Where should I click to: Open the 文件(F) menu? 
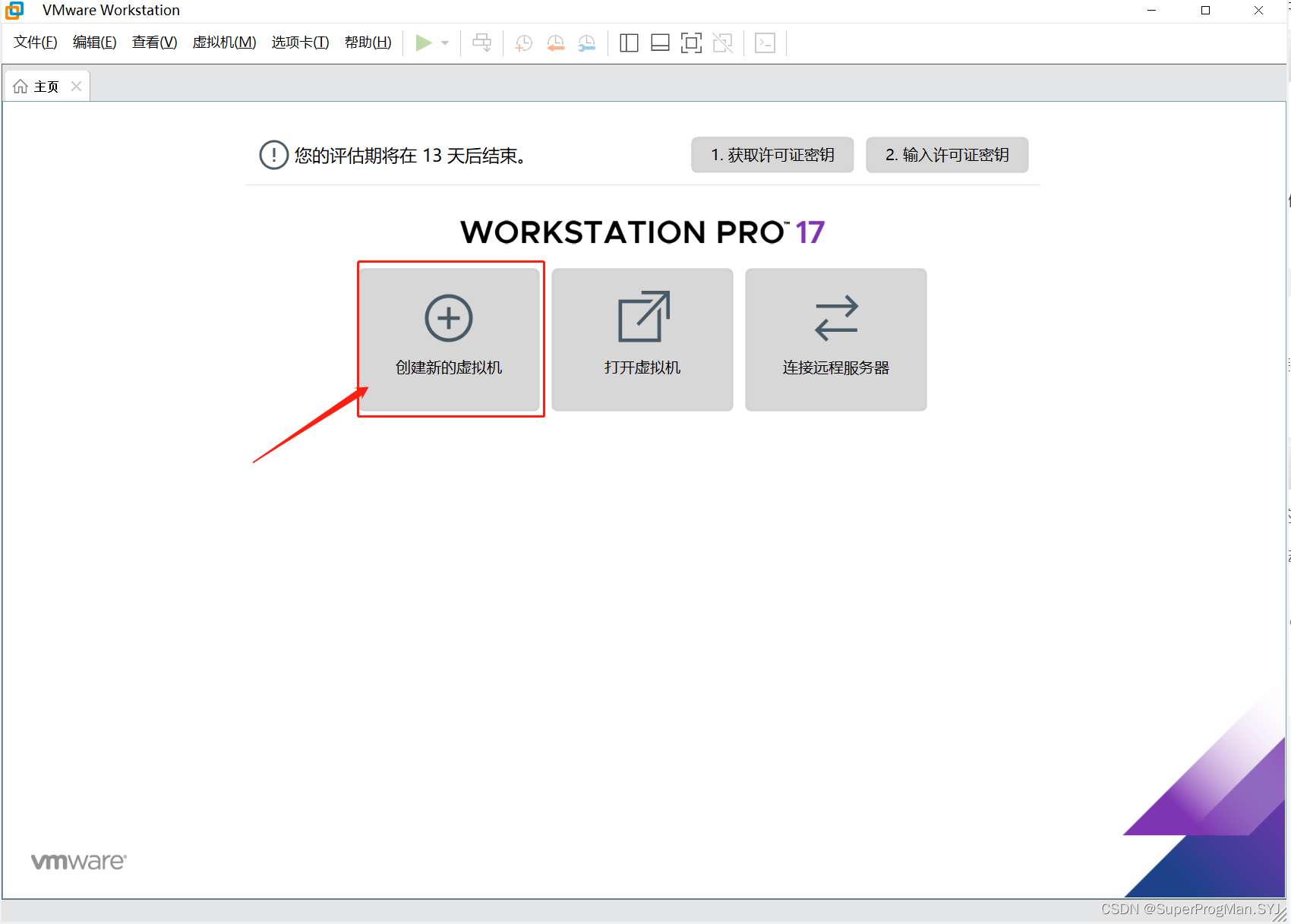coord(36,43)
